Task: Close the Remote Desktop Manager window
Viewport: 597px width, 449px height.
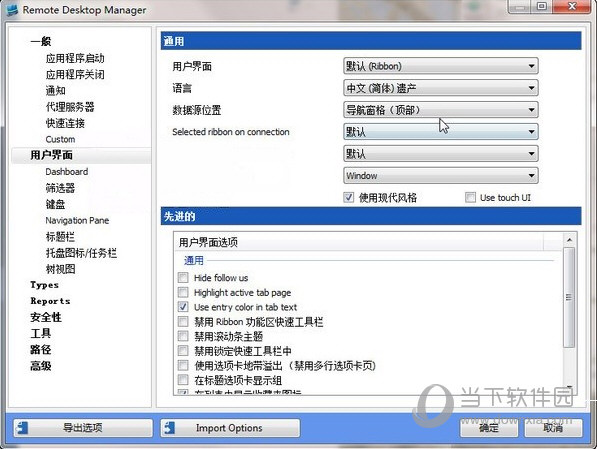Action: [571, 6]
